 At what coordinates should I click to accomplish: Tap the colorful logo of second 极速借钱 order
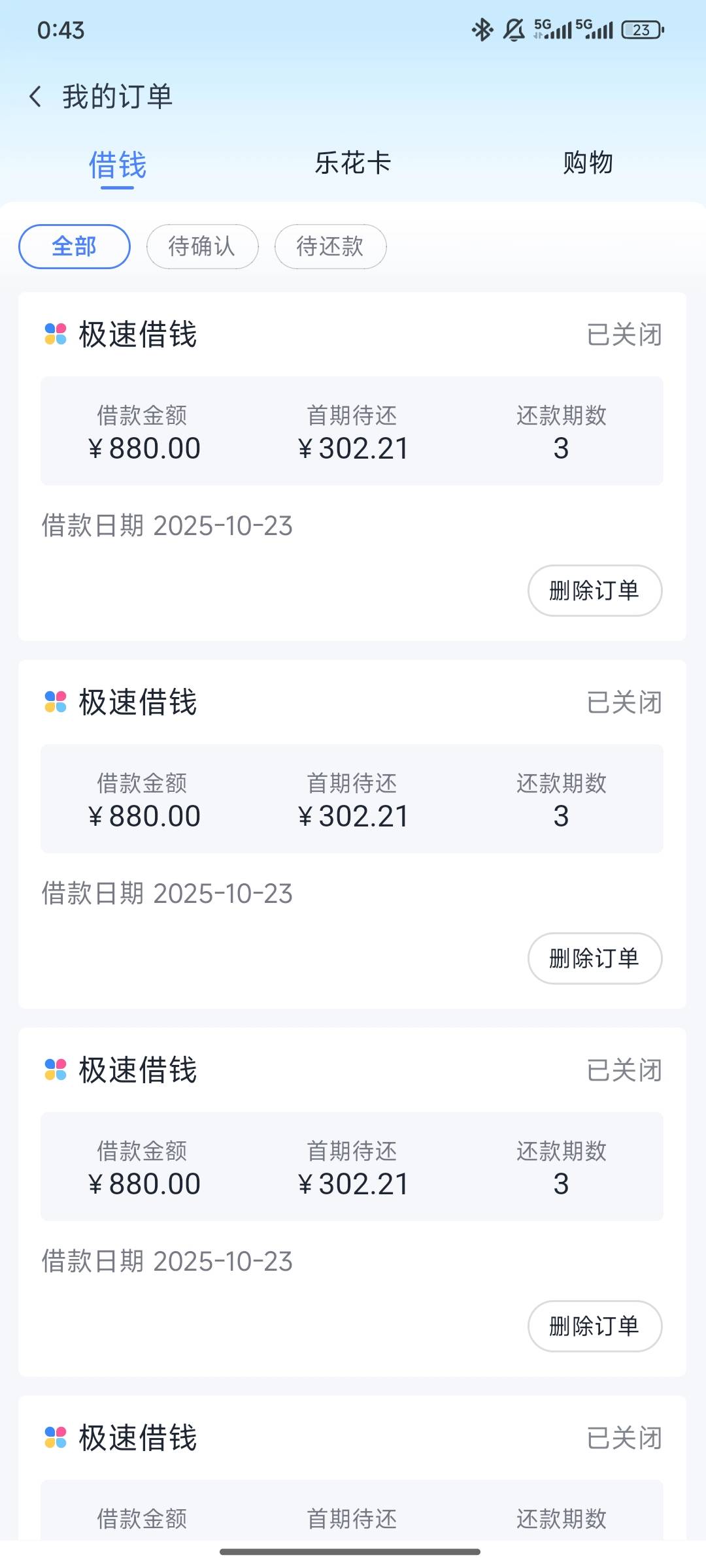point(56,702)
